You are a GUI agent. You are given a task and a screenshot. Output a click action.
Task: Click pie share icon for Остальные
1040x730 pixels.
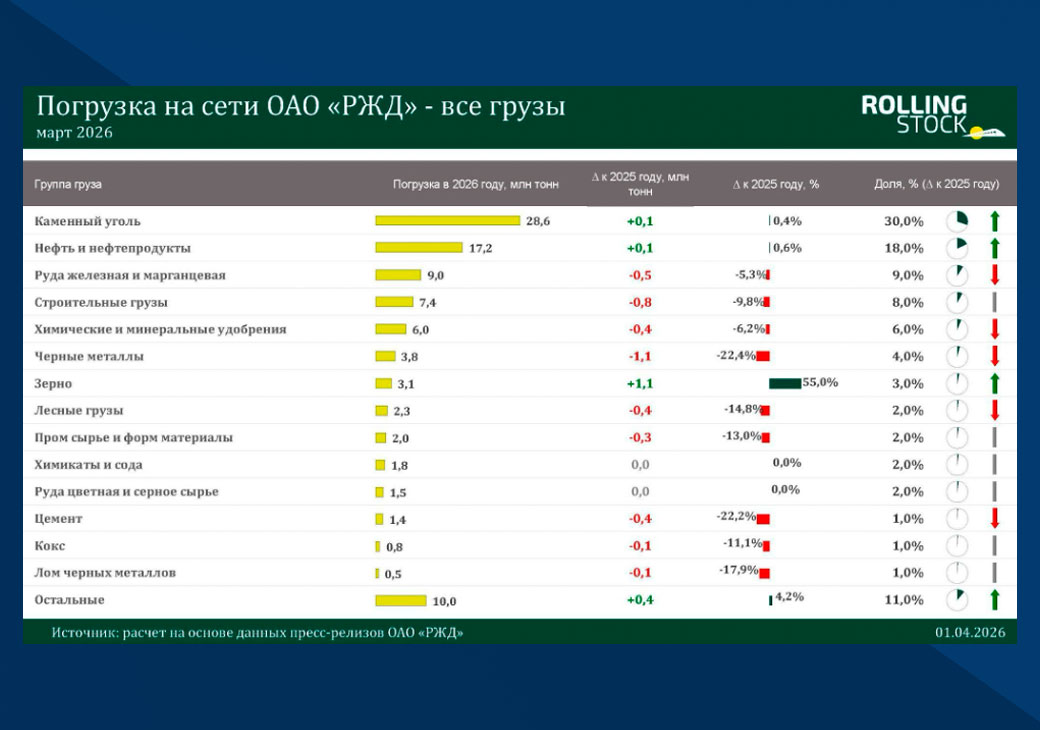956,599
